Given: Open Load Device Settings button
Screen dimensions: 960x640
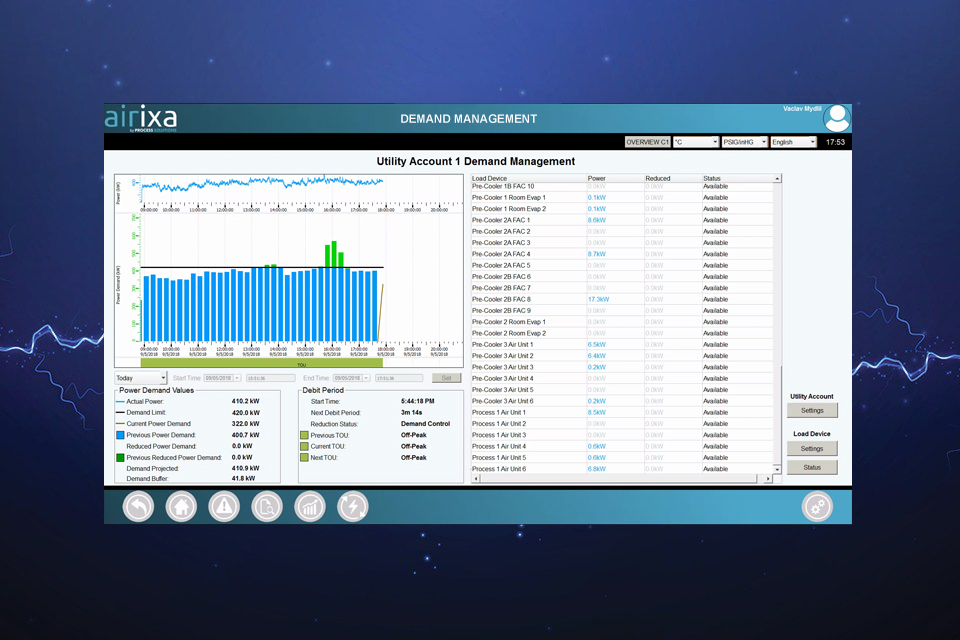Looking at the screenshot, I should click(812, 448).
